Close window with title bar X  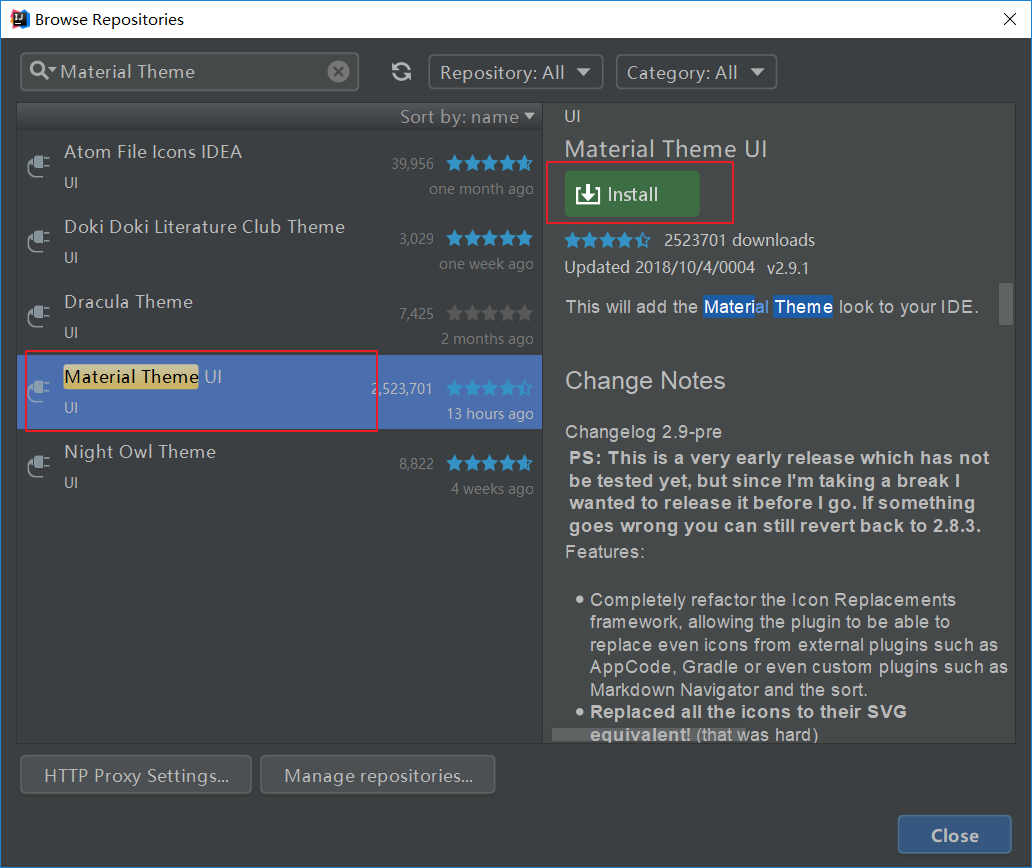(1010, 19)
